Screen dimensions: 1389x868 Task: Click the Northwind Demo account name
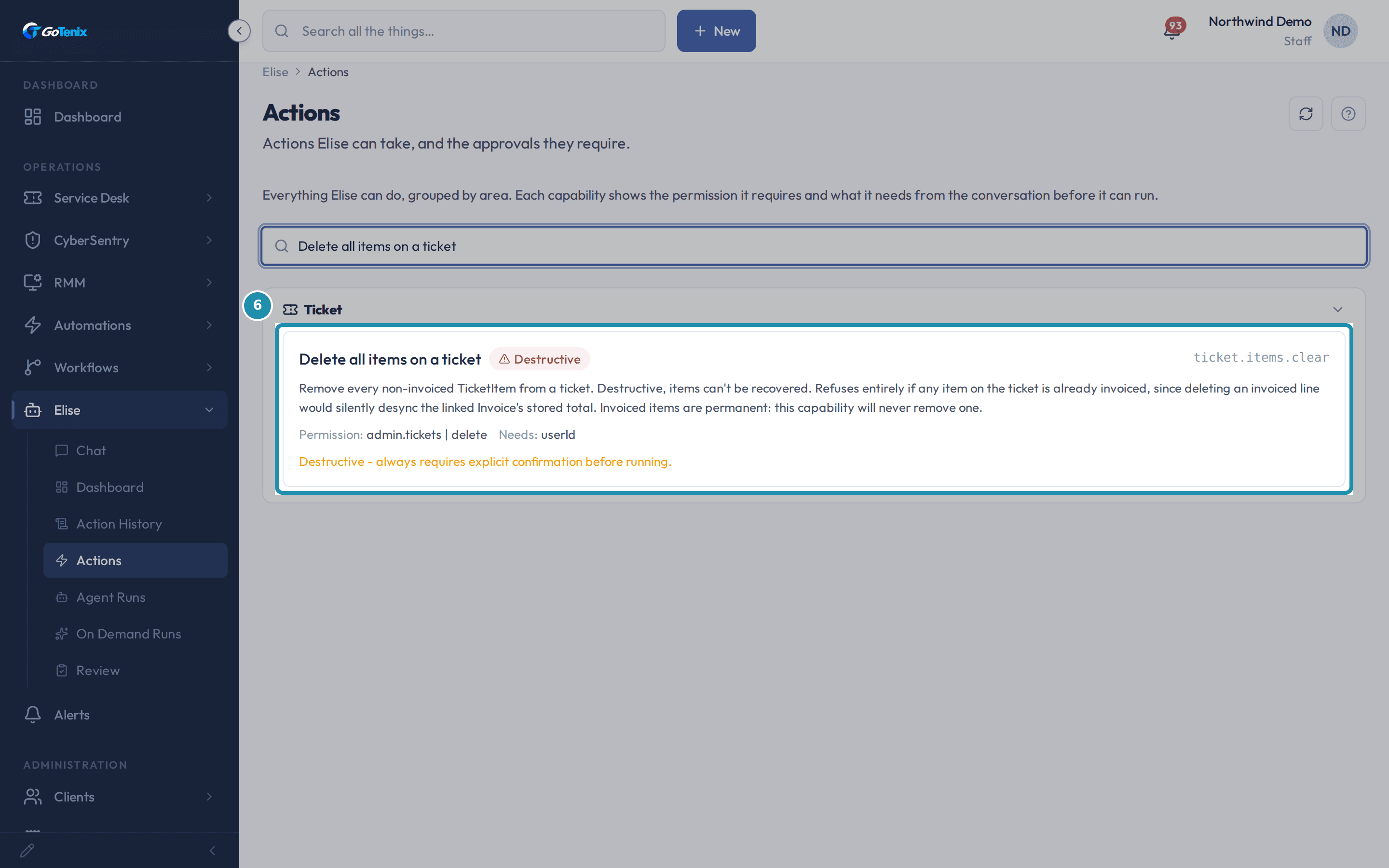point(1260,22)
